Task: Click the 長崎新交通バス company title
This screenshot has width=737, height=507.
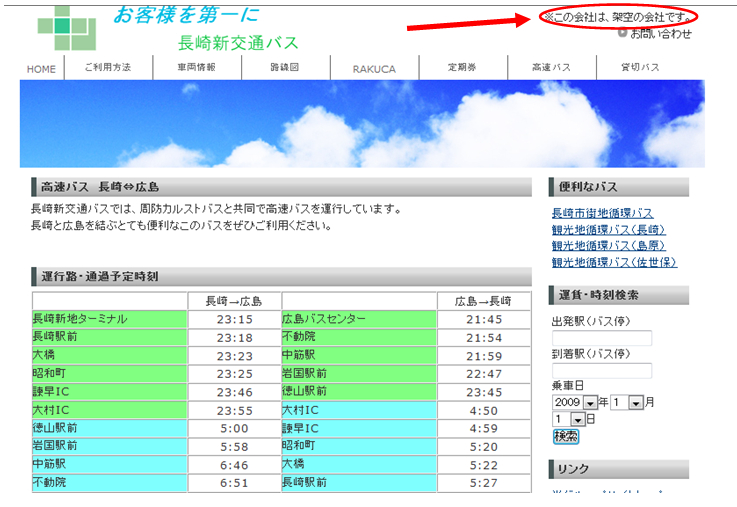Action: (238, 43)
